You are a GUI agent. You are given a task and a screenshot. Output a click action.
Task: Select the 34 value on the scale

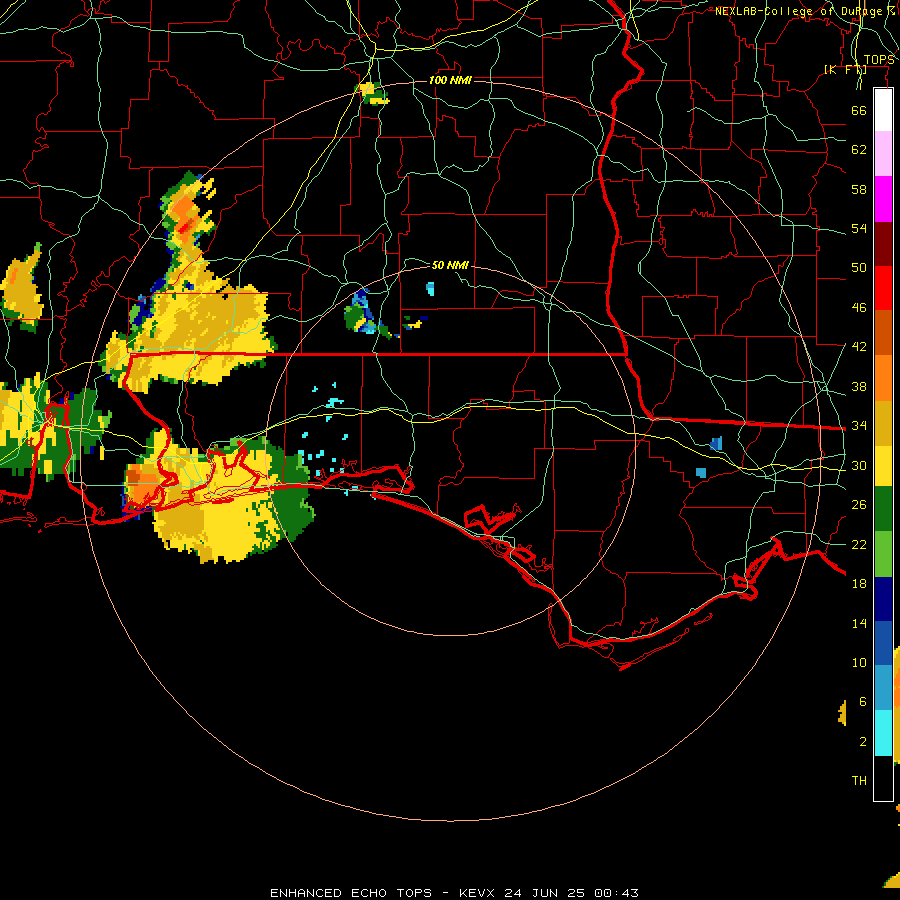click(859, 426)
